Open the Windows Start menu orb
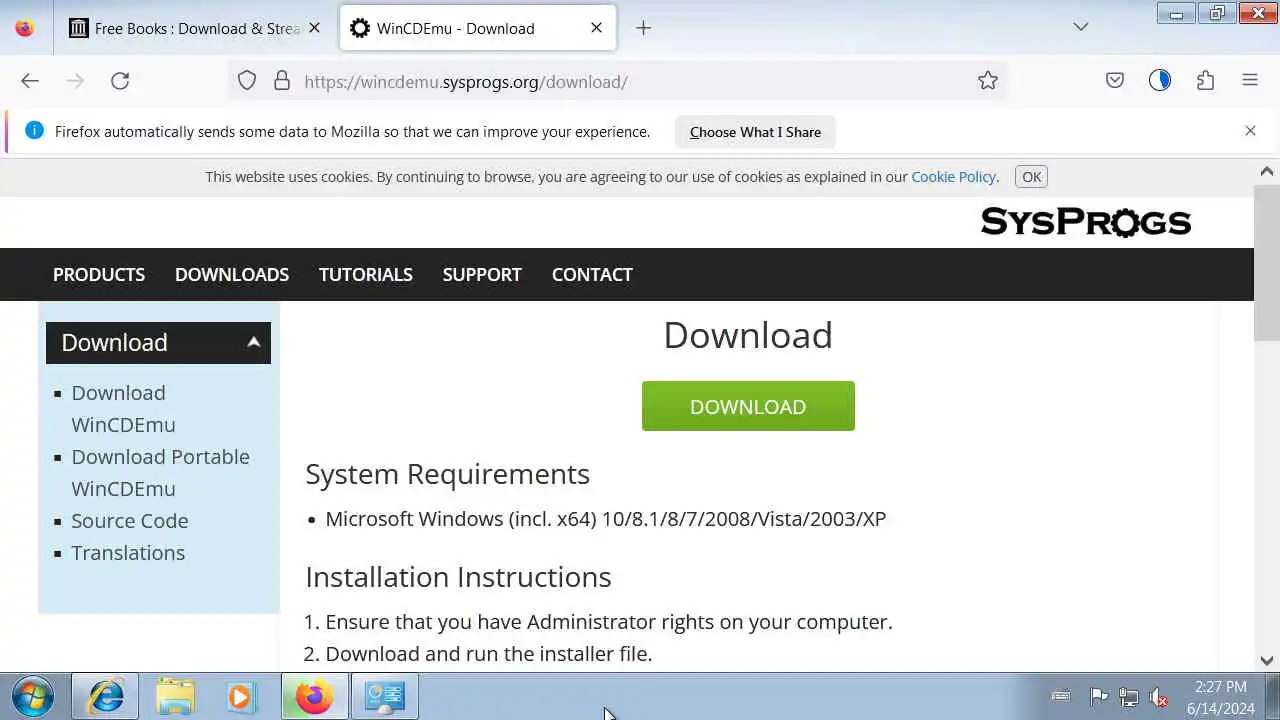 tap(32, 696)
